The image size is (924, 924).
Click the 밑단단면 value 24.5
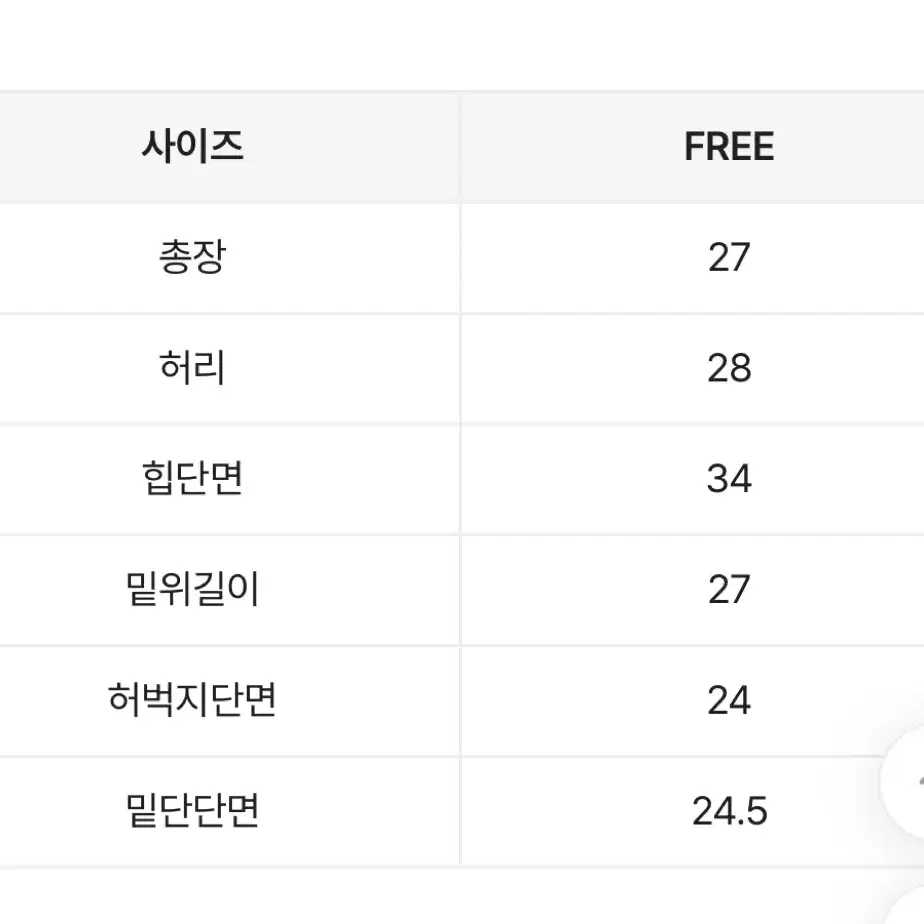click(x=730, y=811)
